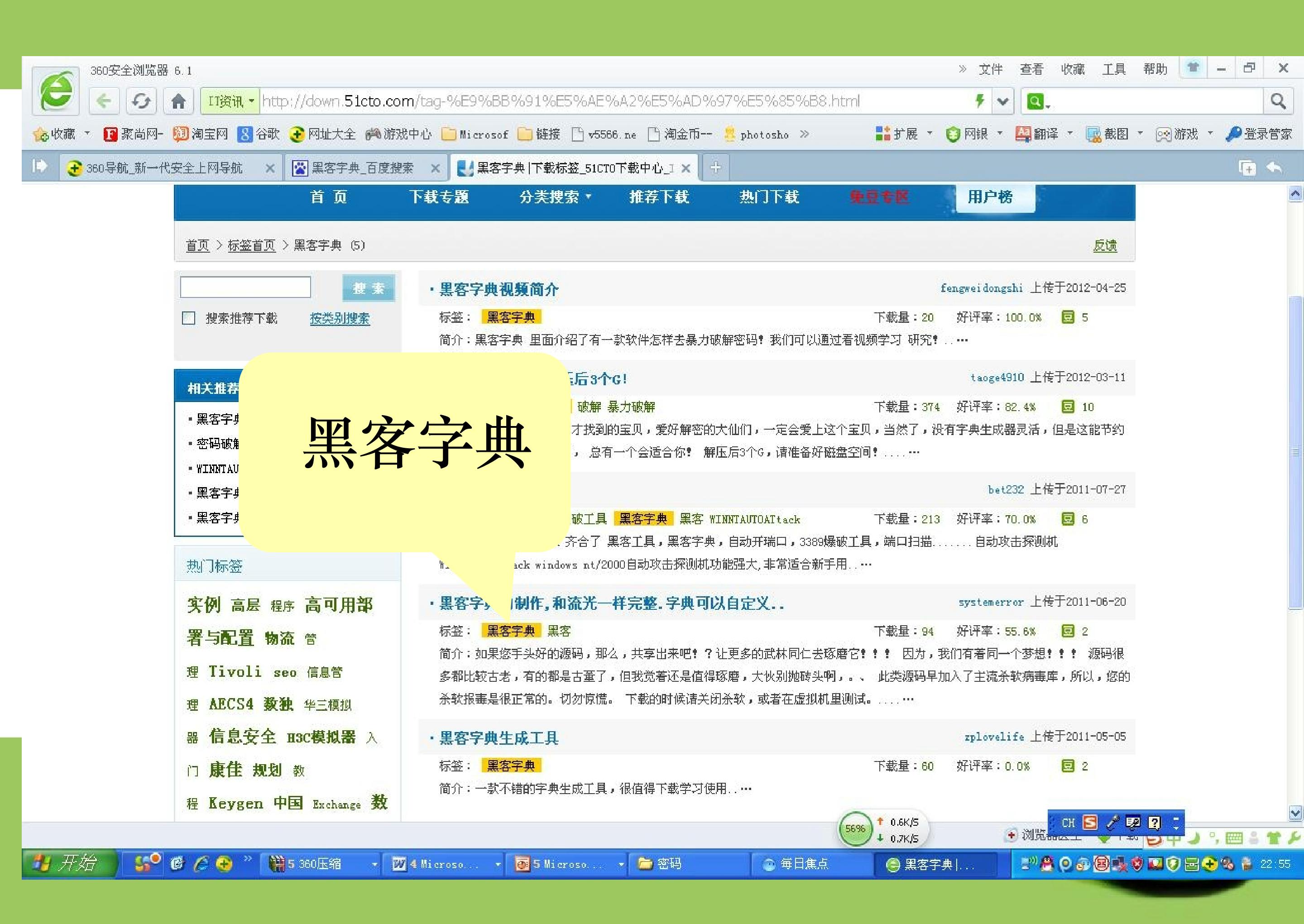1304x924 pixels.
Task: Open uploader fengweidongshi's profile link
Action: (x=982, y=288)
